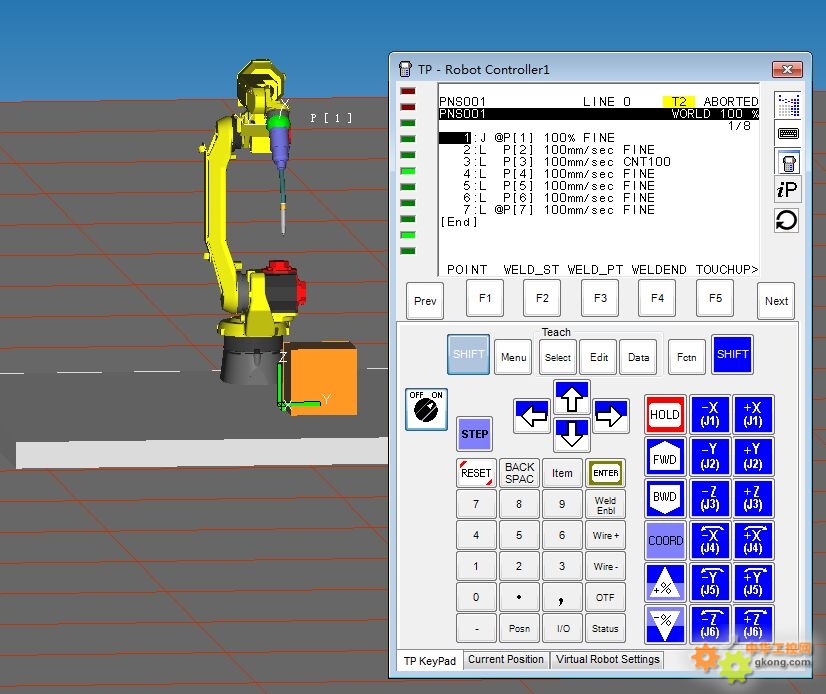Open the Menu key

[x=514, y=357]
